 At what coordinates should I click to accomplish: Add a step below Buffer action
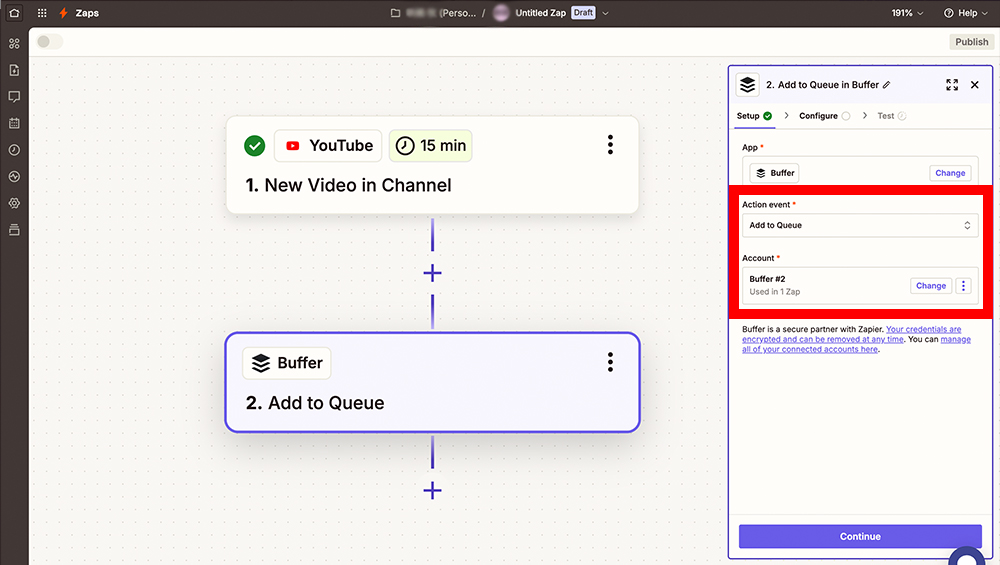pos(432,490)
